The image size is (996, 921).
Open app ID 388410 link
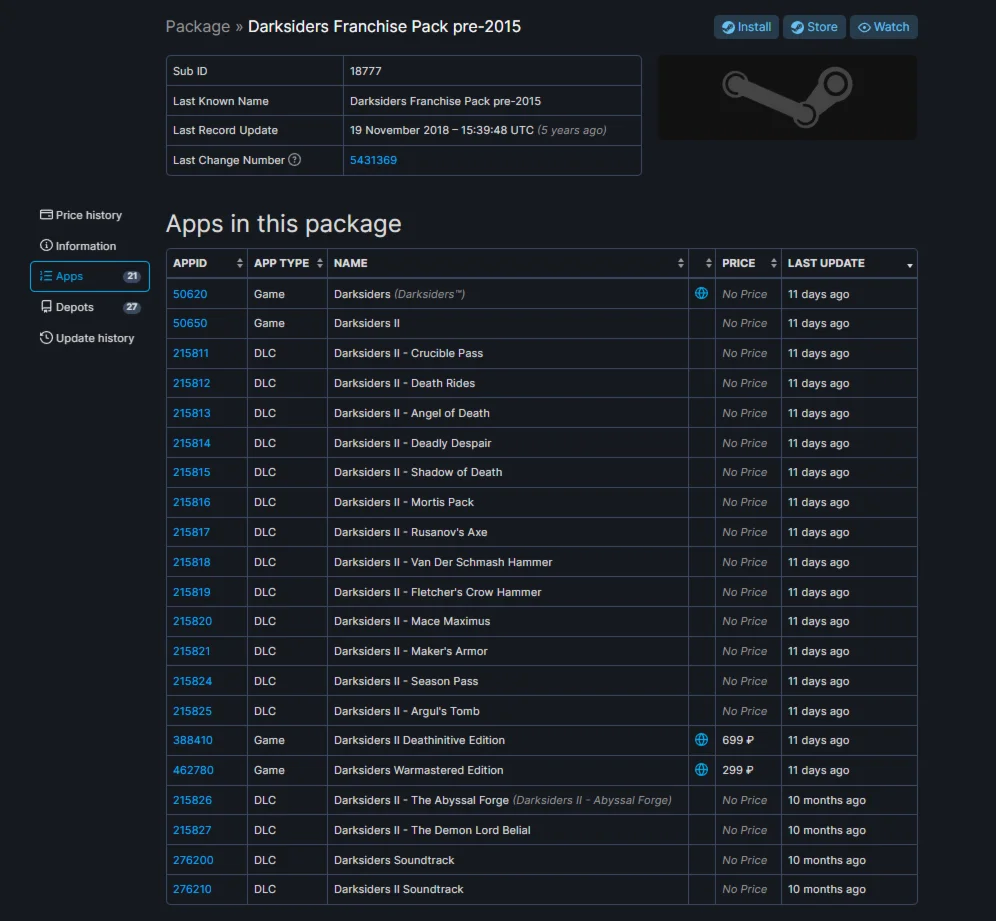pyautogui.click(x=192, y=740)
